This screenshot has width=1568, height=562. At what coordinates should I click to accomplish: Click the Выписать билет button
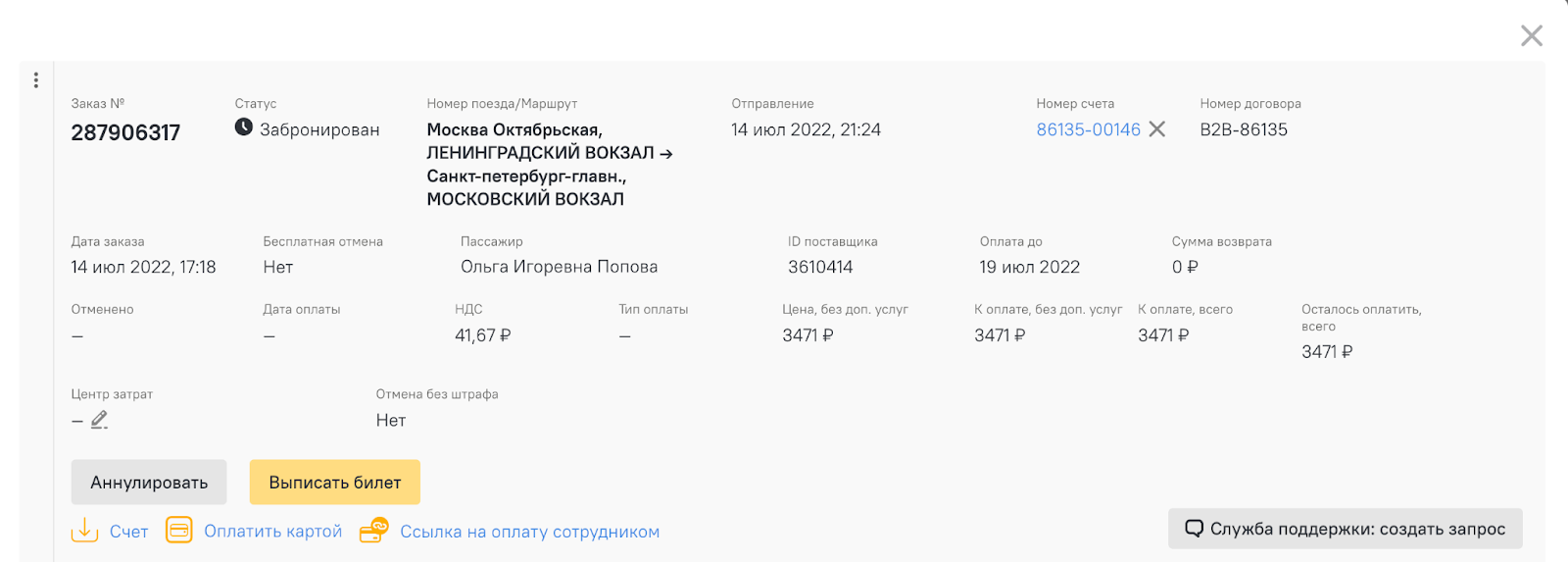pyautogui.click(x=335, y=483)
